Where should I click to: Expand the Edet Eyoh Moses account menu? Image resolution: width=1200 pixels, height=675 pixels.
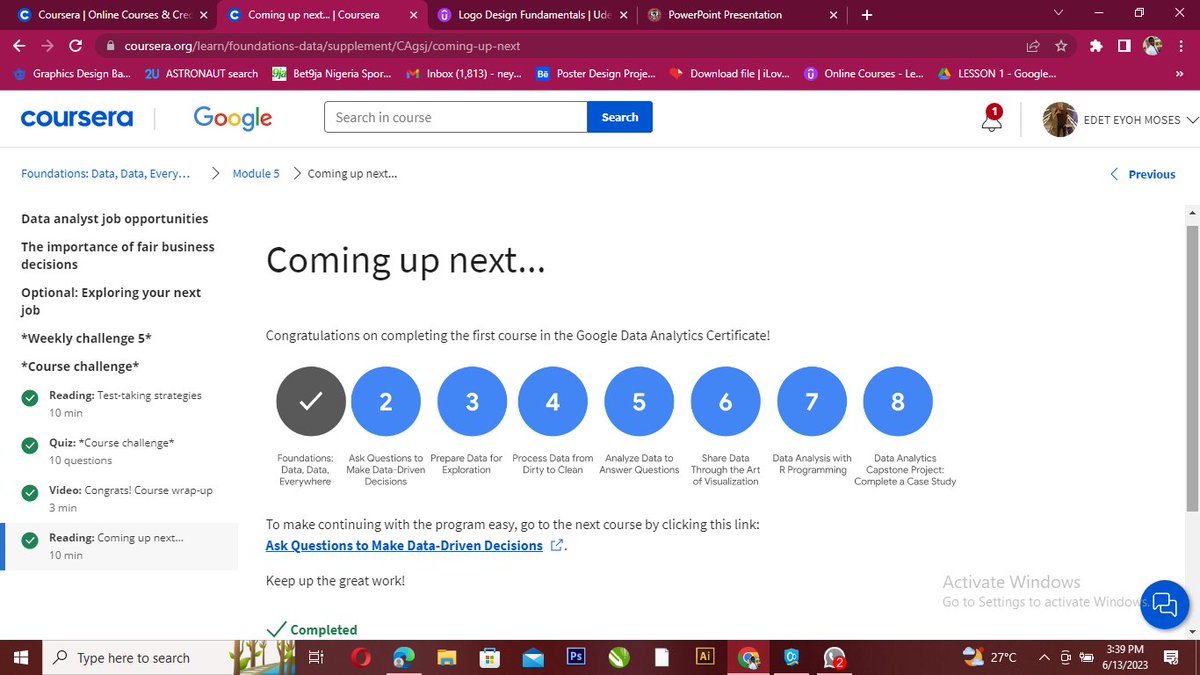pyautogui.click(x=1120, y=119)
